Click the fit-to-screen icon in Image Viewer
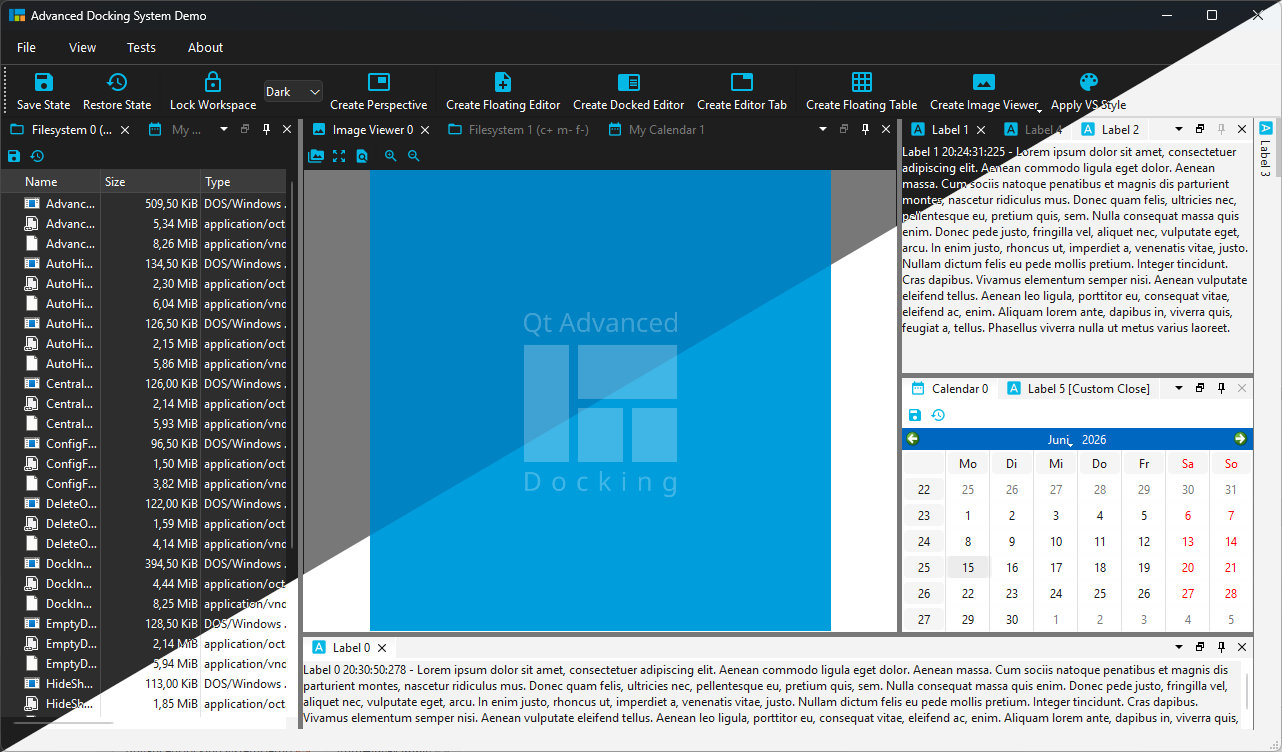This screenshot has height=752, width=1282. [x=339, y=156]
